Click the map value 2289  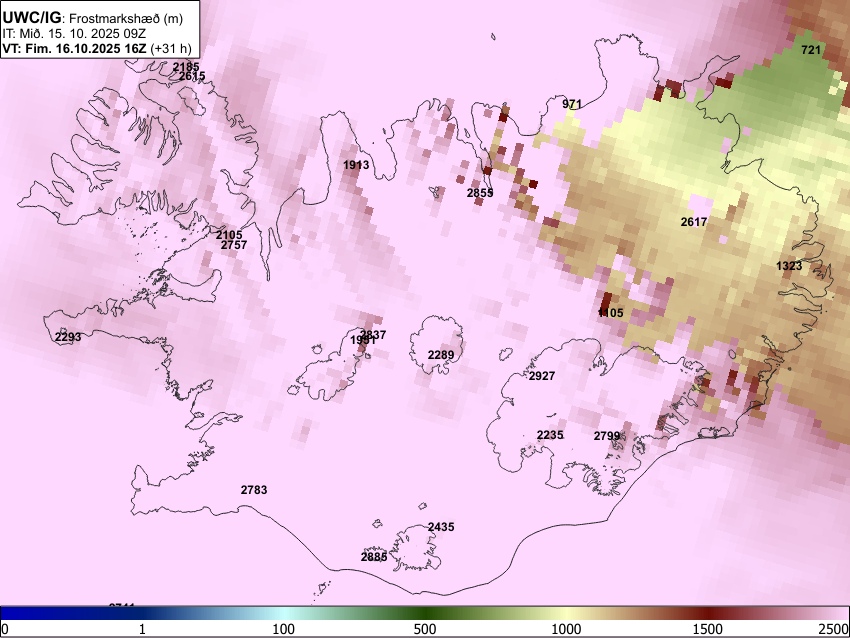pos(441,355)
